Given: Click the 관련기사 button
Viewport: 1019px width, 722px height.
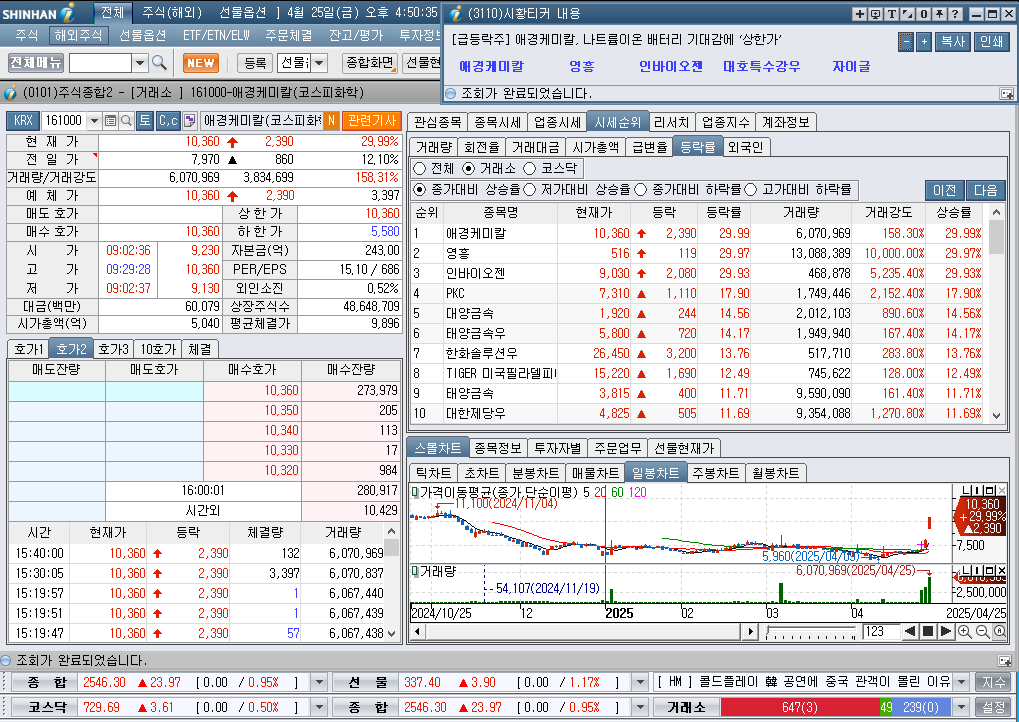Looking at the screenshot, I should point(372,121).
